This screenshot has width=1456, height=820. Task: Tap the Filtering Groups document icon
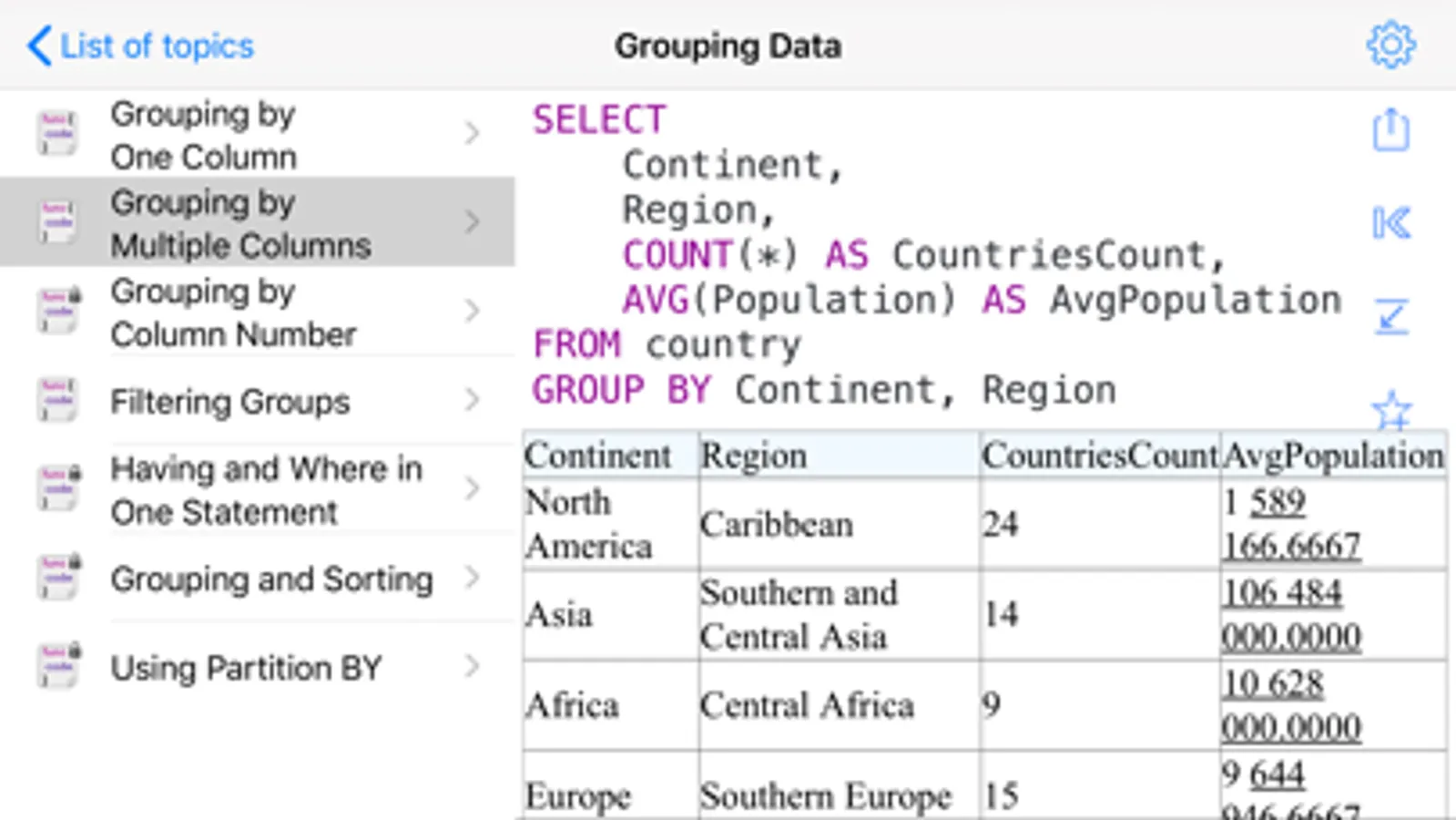57,401
